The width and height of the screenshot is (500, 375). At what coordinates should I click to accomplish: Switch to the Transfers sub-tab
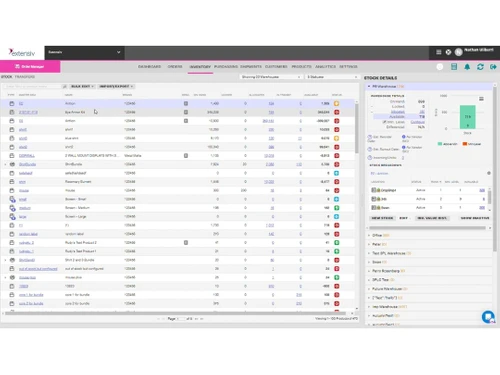click(x=25, y=77)
